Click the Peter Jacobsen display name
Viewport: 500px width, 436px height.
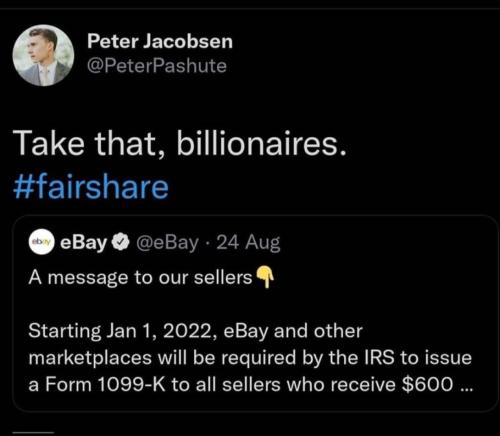tap(160, 41)
